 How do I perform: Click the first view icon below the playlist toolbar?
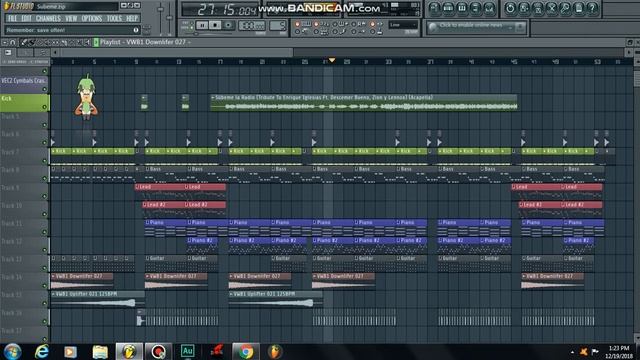8,53
